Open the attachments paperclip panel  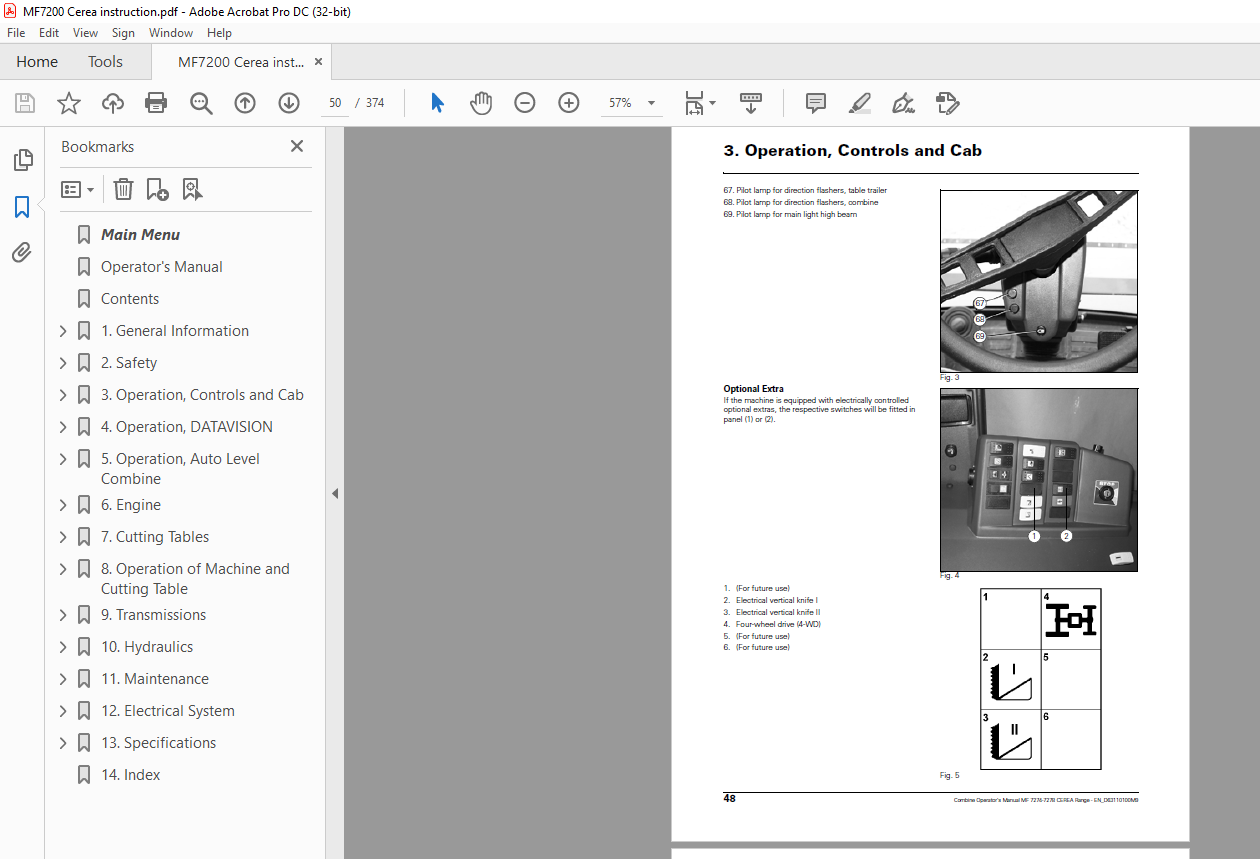click(22, 253)
